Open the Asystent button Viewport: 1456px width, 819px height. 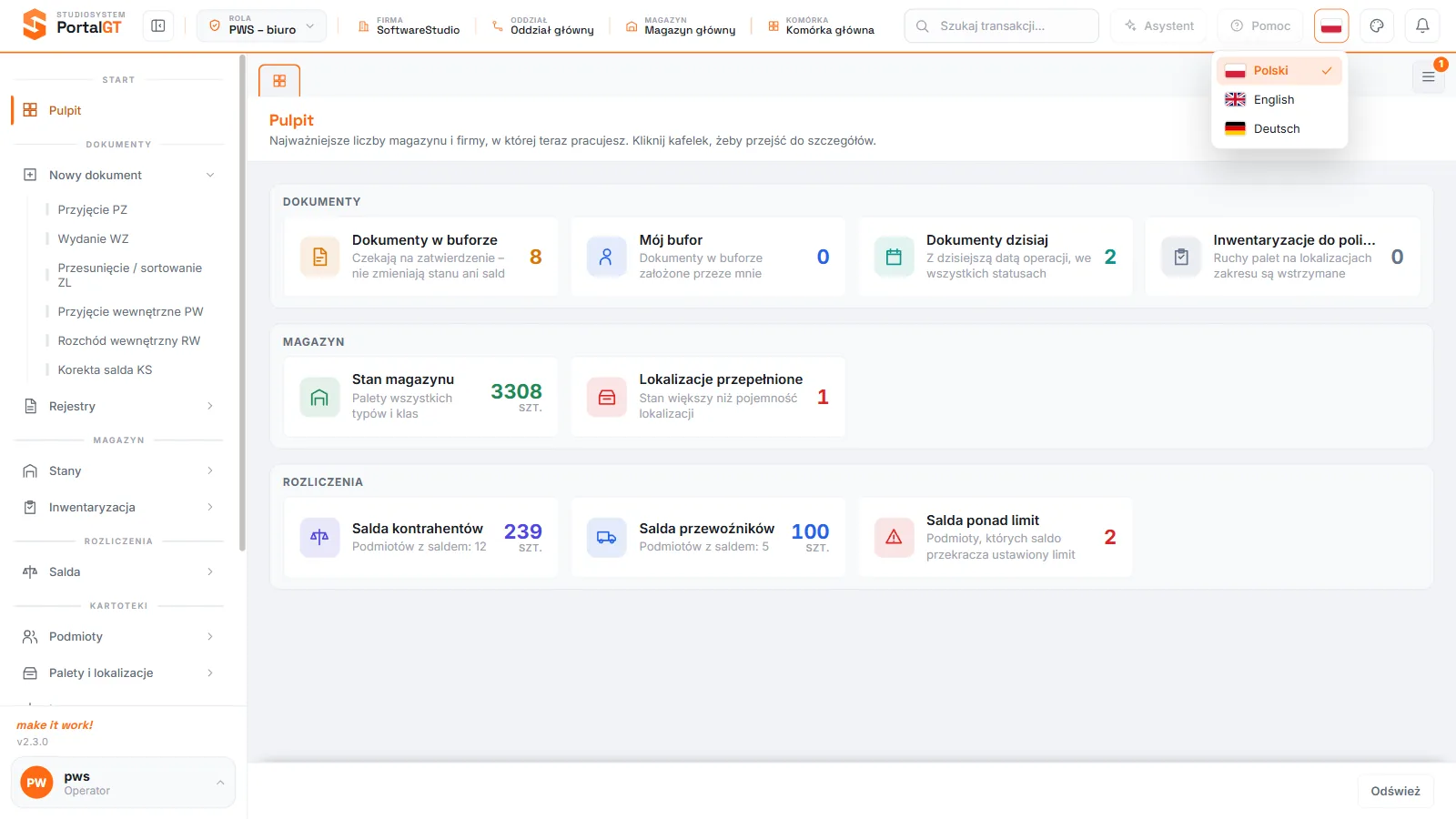[x=1159, y=26]
